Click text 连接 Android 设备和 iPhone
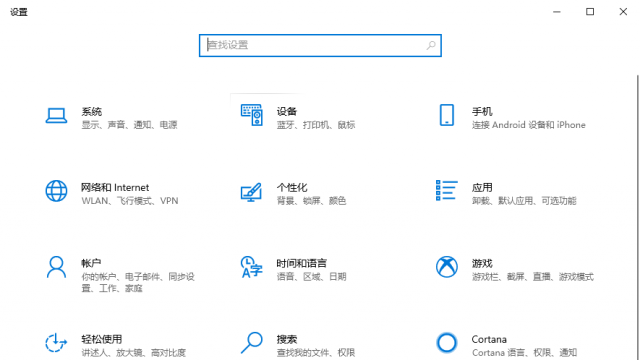 (x=529, y=125)
